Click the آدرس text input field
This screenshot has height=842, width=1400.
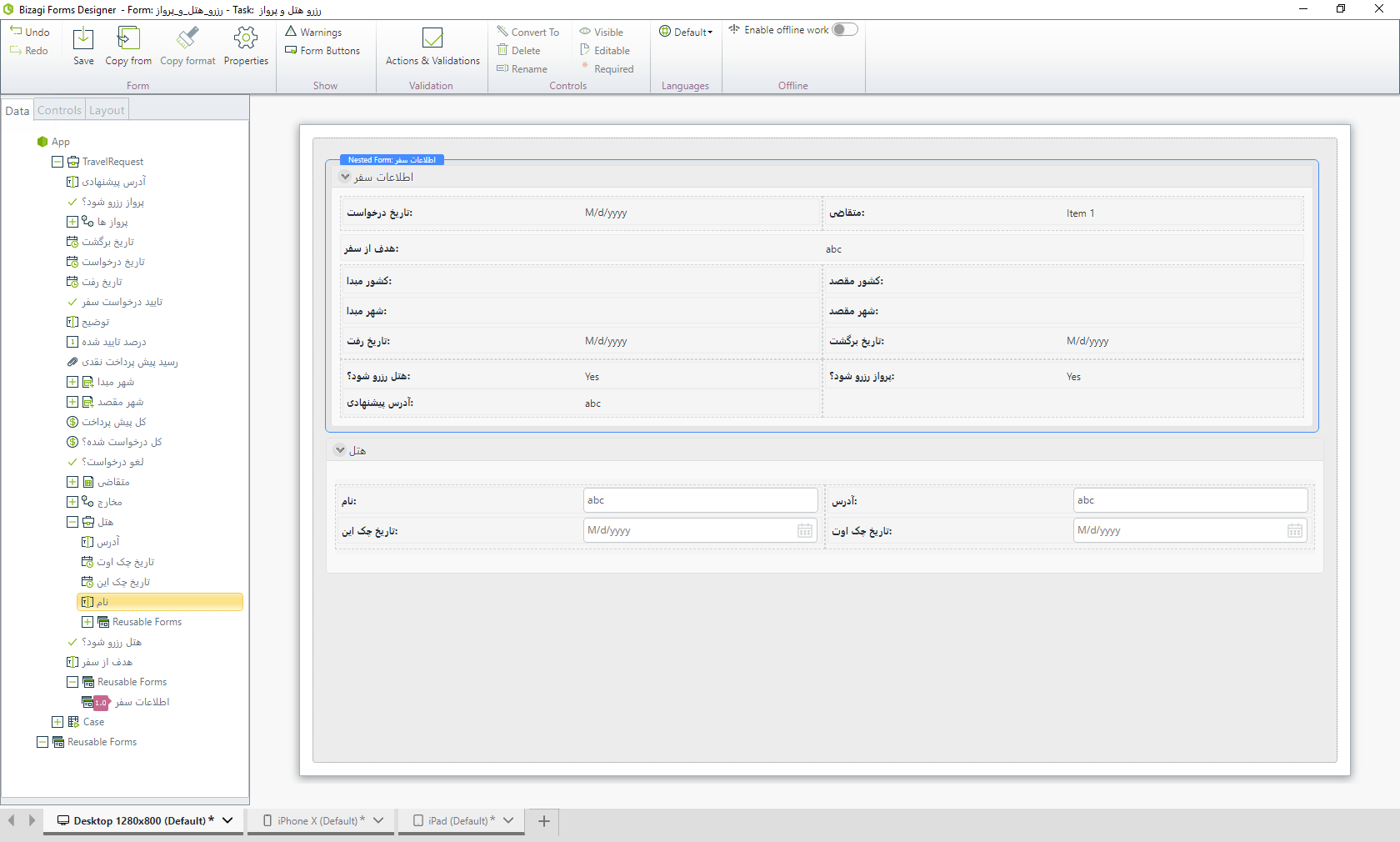[x=1190, y=500]
